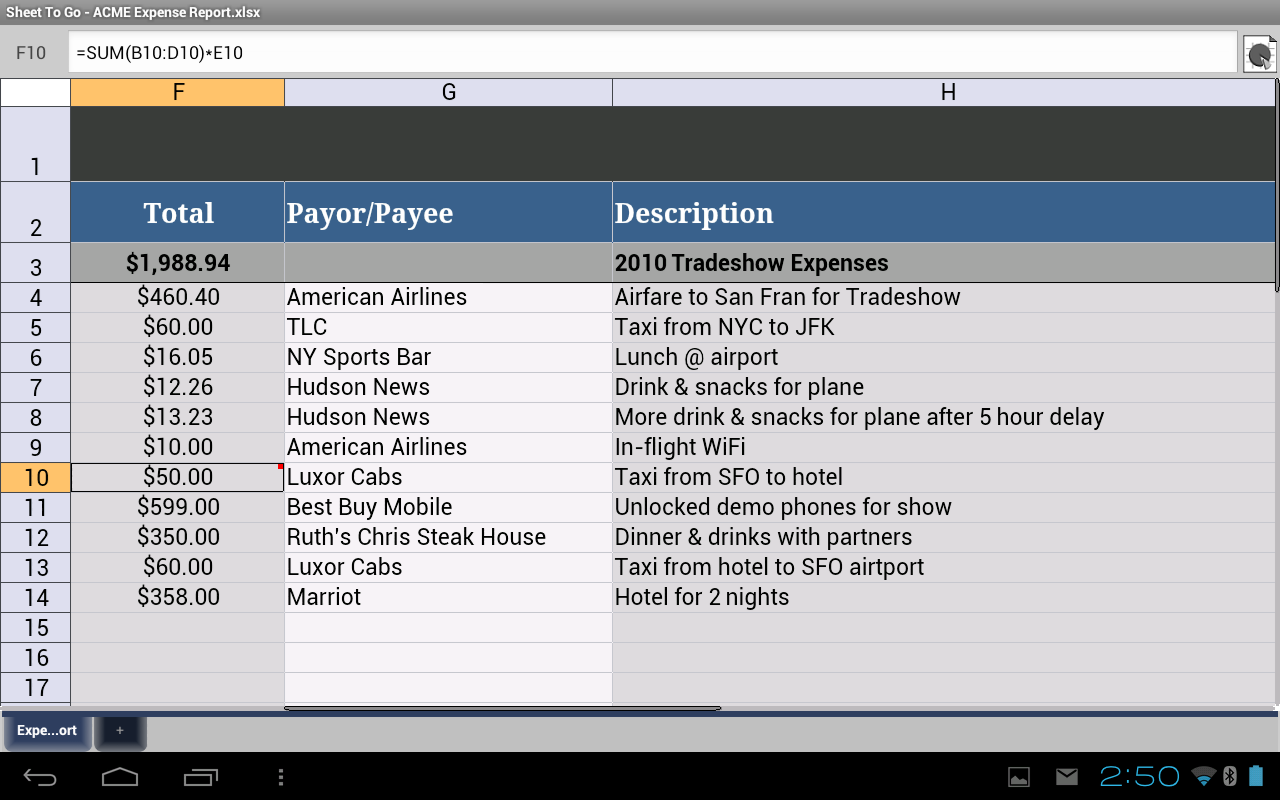The height and width of the screenshot is (800, 1280).
Task: Tap the Bluetooth status icon
Action: (1230, 777)
